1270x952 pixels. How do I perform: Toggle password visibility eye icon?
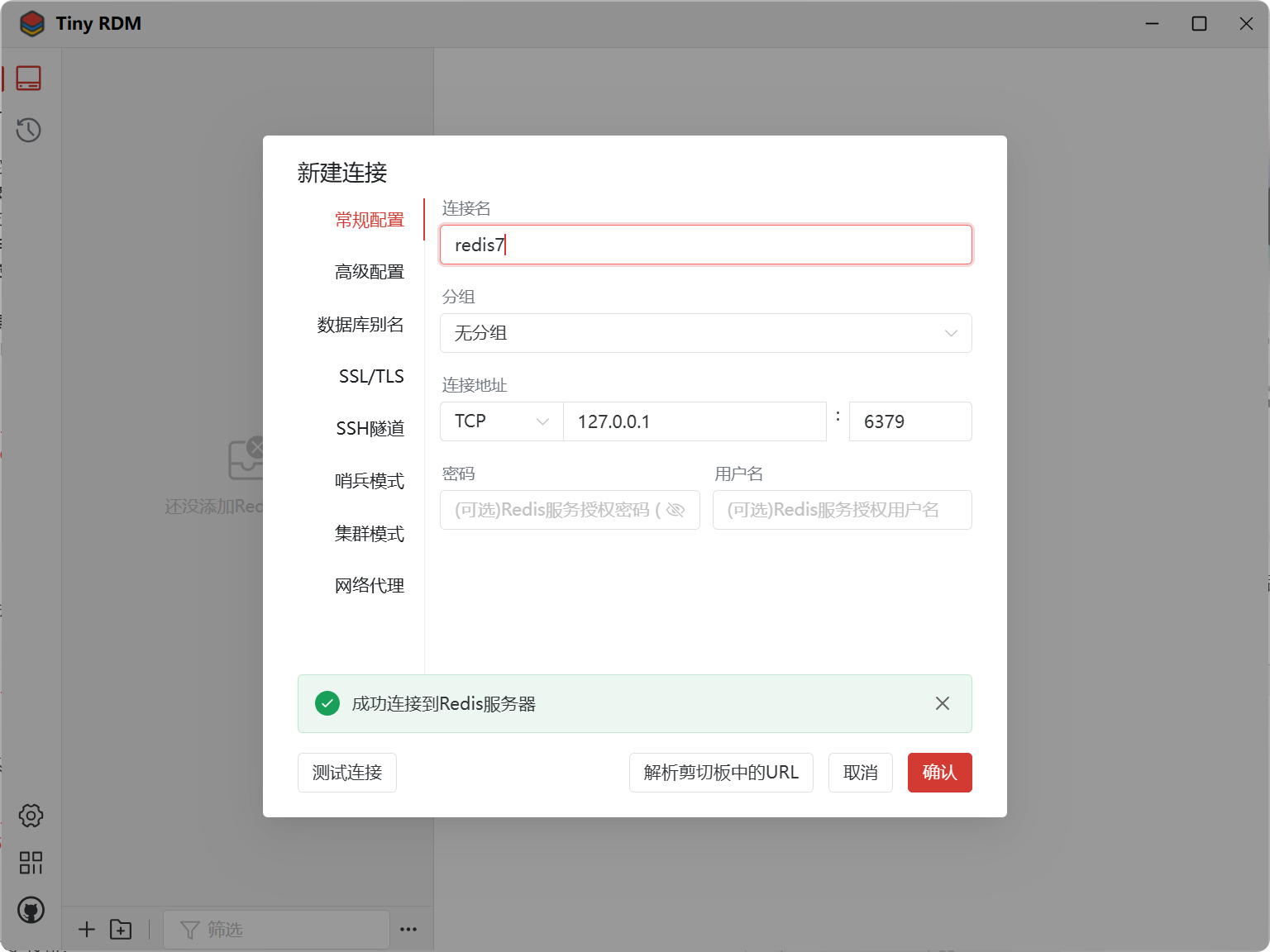(x=676, y=510)
